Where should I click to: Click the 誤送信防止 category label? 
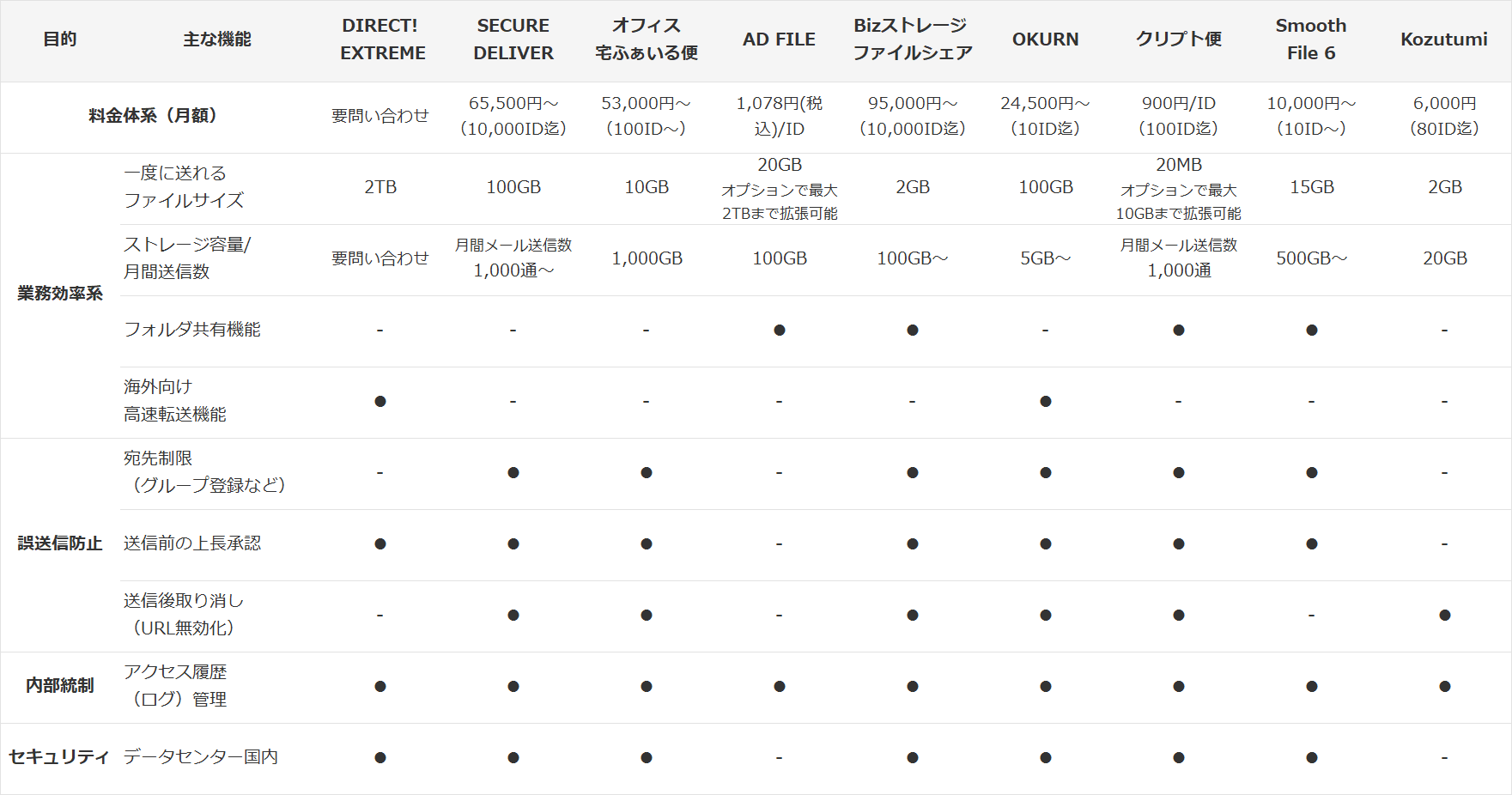(60, 543)
